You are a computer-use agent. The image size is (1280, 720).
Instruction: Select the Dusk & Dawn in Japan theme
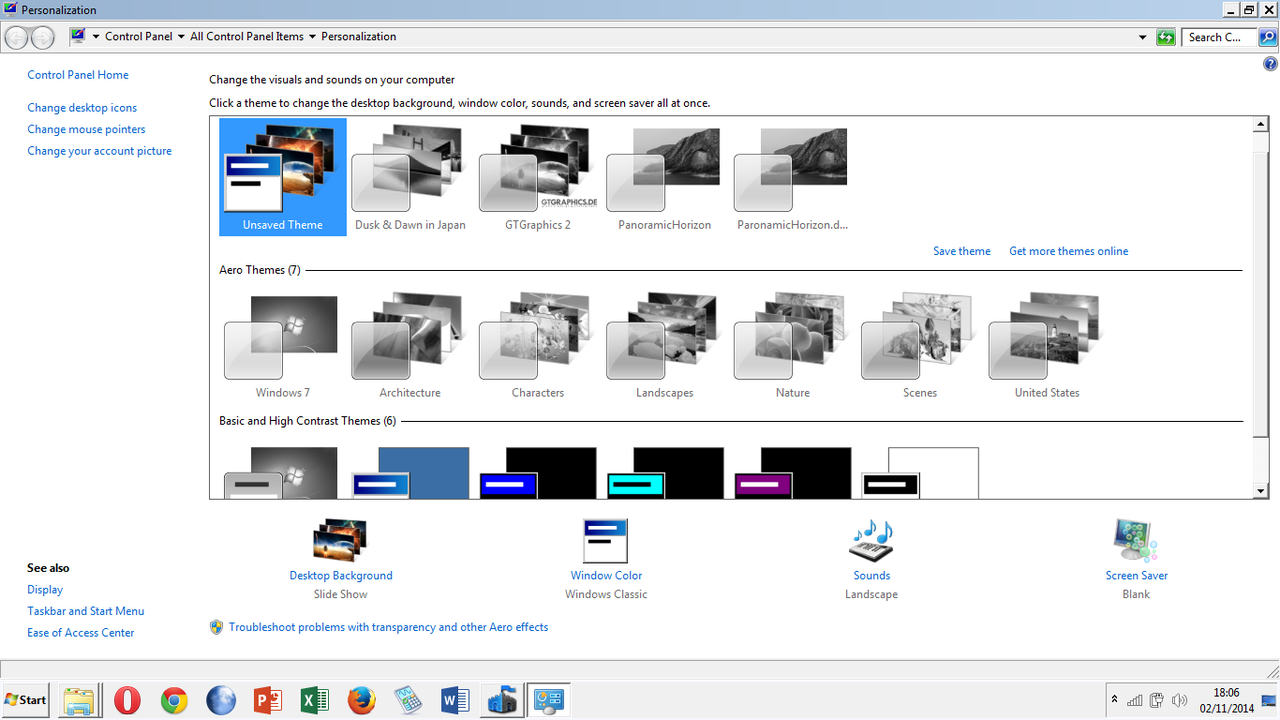point(410,177)
